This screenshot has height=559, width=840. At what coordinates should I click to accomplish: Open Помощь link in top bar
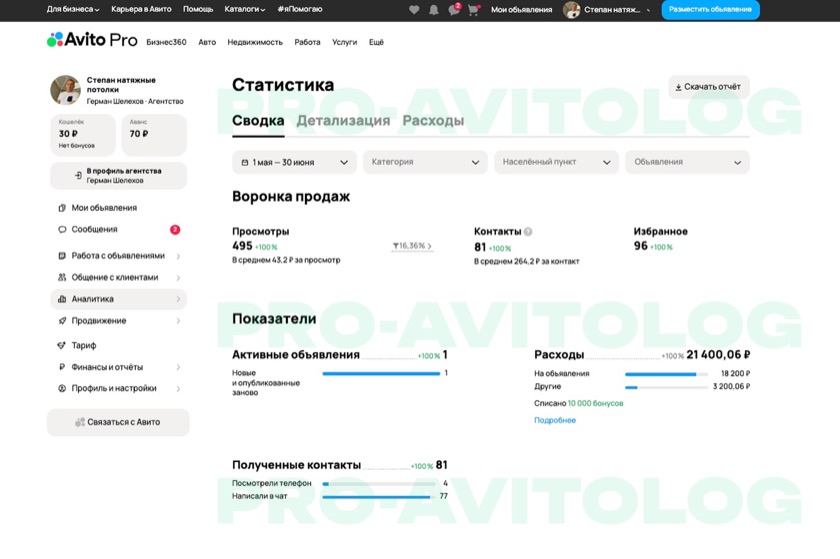click(198, 9)
